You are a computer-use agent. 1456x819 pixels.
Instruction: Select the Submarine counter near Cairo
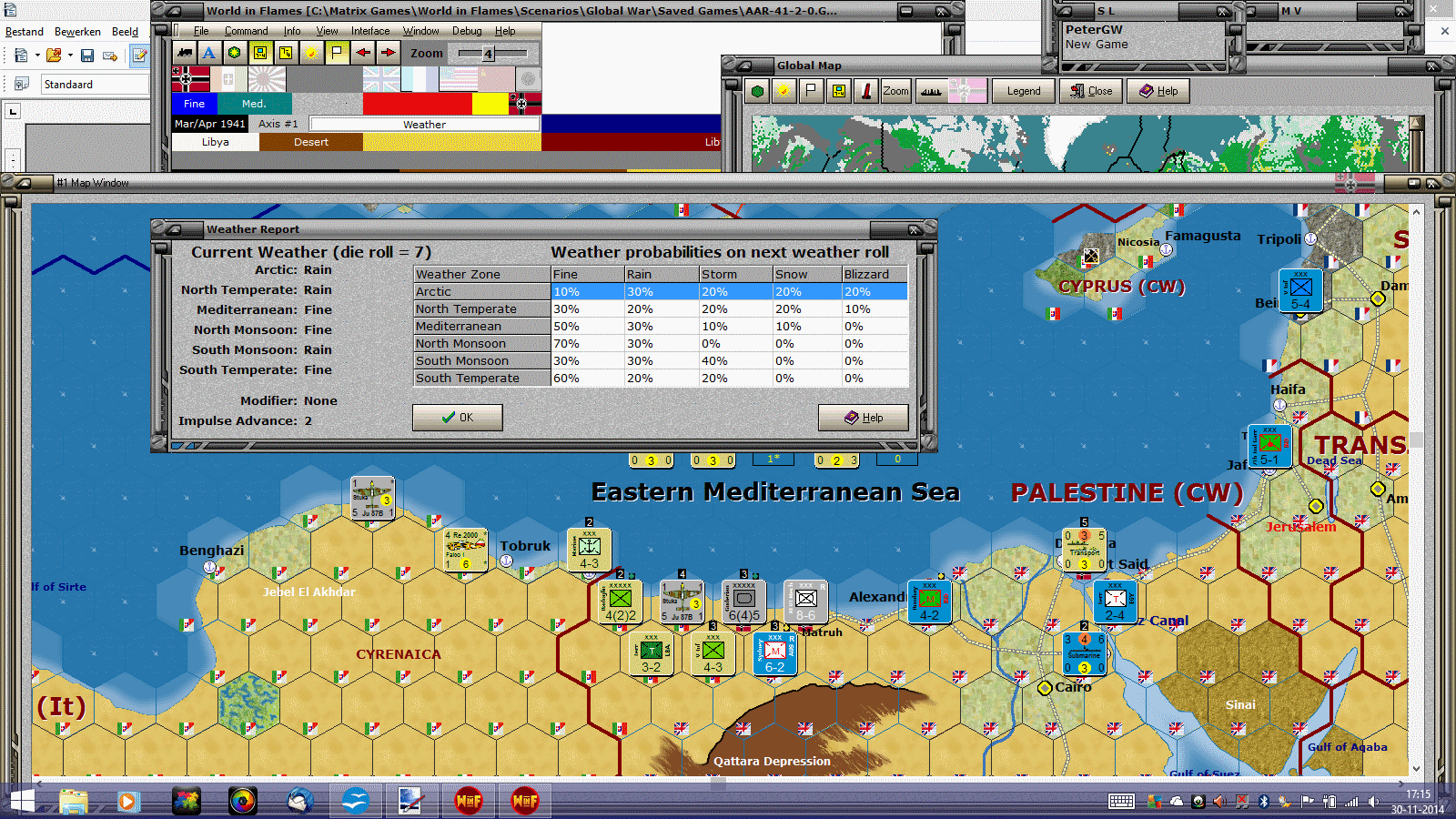point(1084,654)
